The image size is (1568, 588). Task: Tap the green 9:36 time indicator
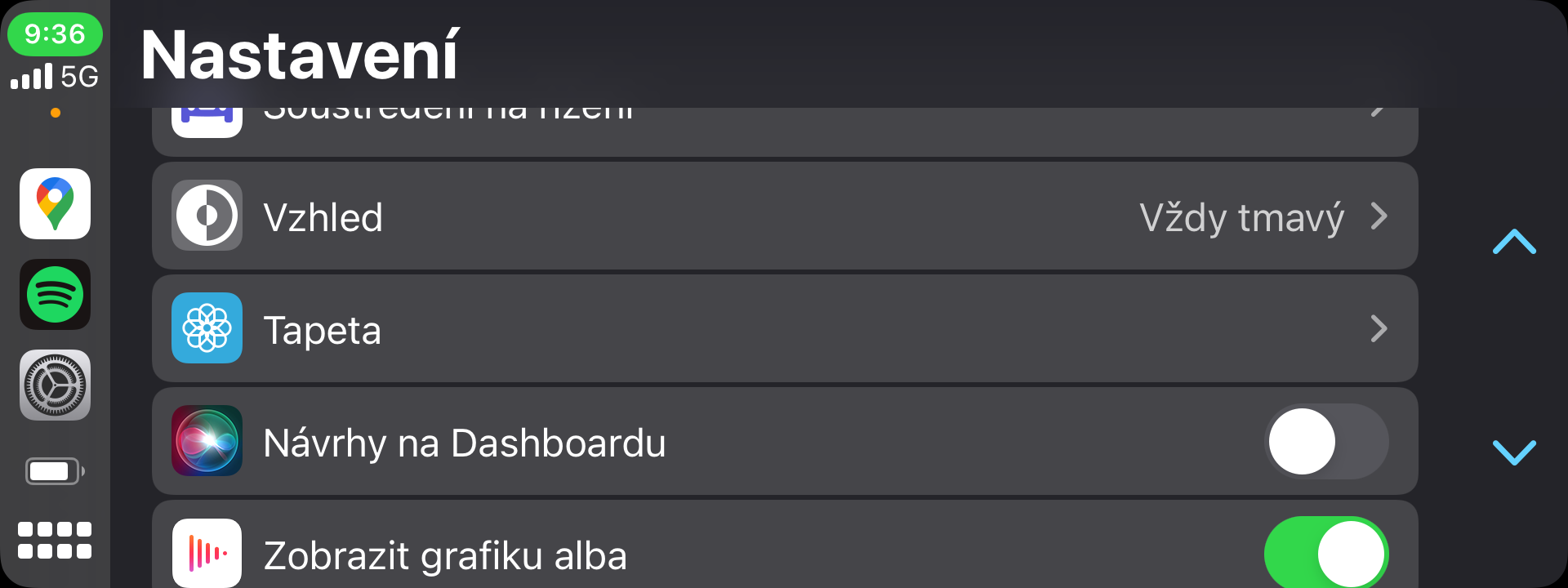55,34
